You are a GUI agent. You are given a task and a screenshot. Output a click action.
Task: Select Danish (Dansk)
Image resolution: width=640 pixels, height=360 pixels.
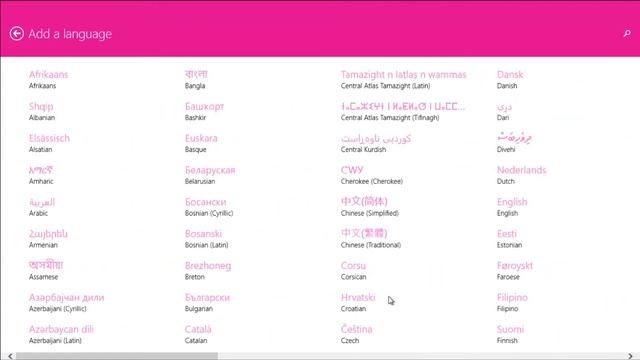click(510, 80)
